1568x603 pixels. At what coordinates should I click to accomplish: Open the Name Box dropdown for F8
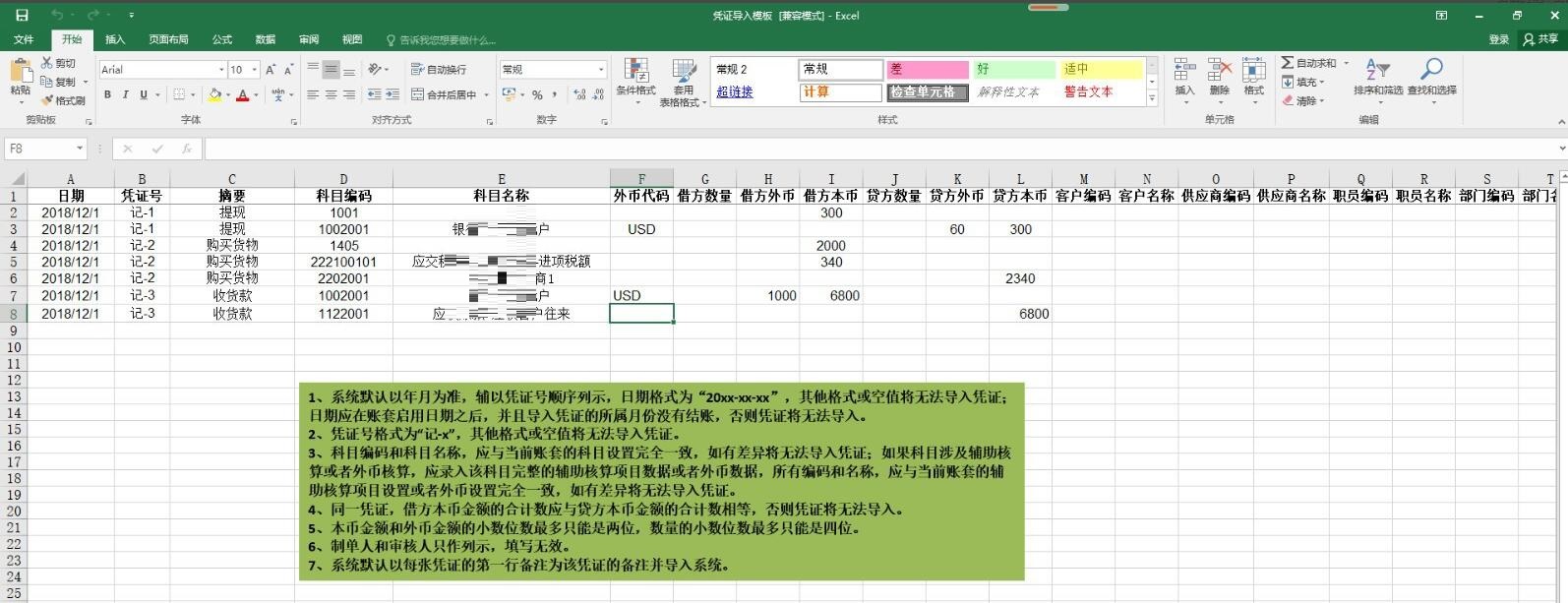point(80,149)
